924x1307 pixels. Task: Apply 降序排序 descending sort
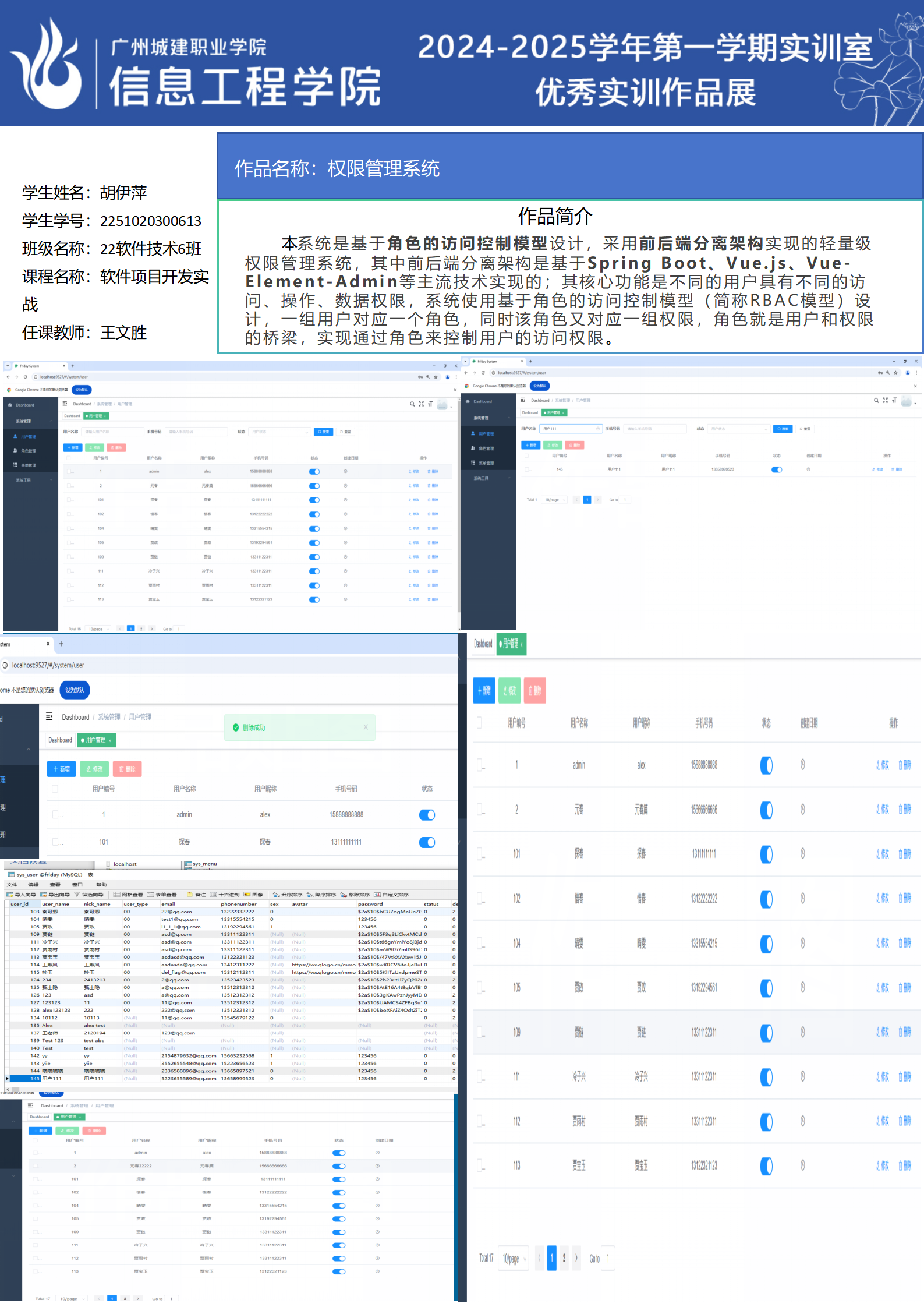(310, 895)
